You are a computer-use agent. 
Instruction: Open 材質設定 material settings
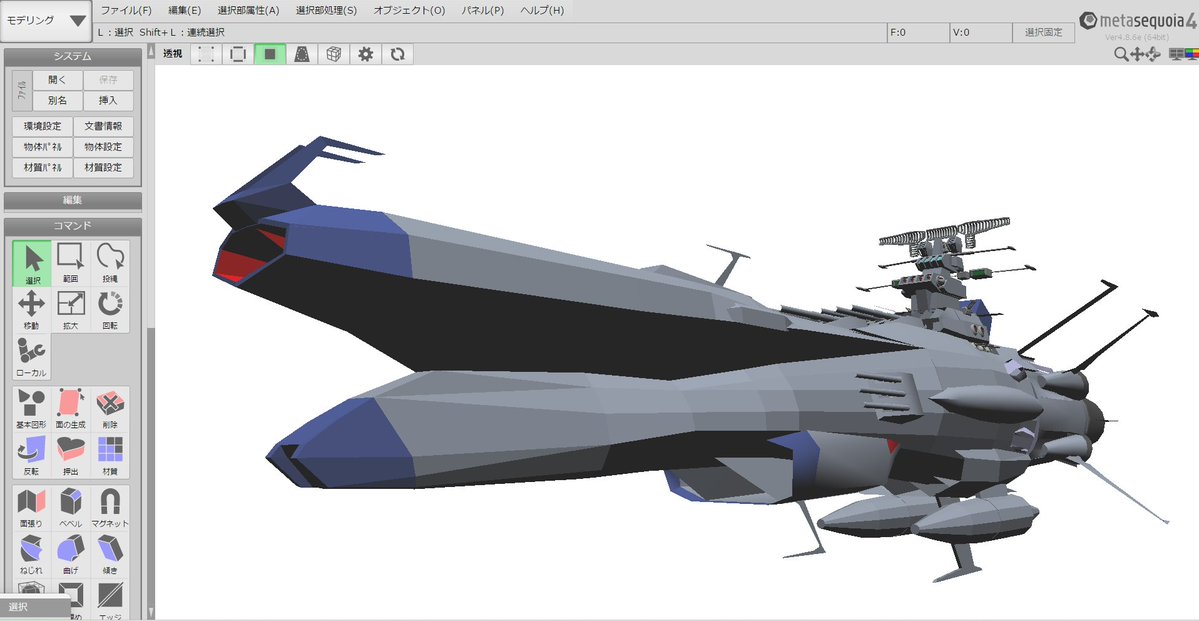pyautogui.click(x=104, y=167)
